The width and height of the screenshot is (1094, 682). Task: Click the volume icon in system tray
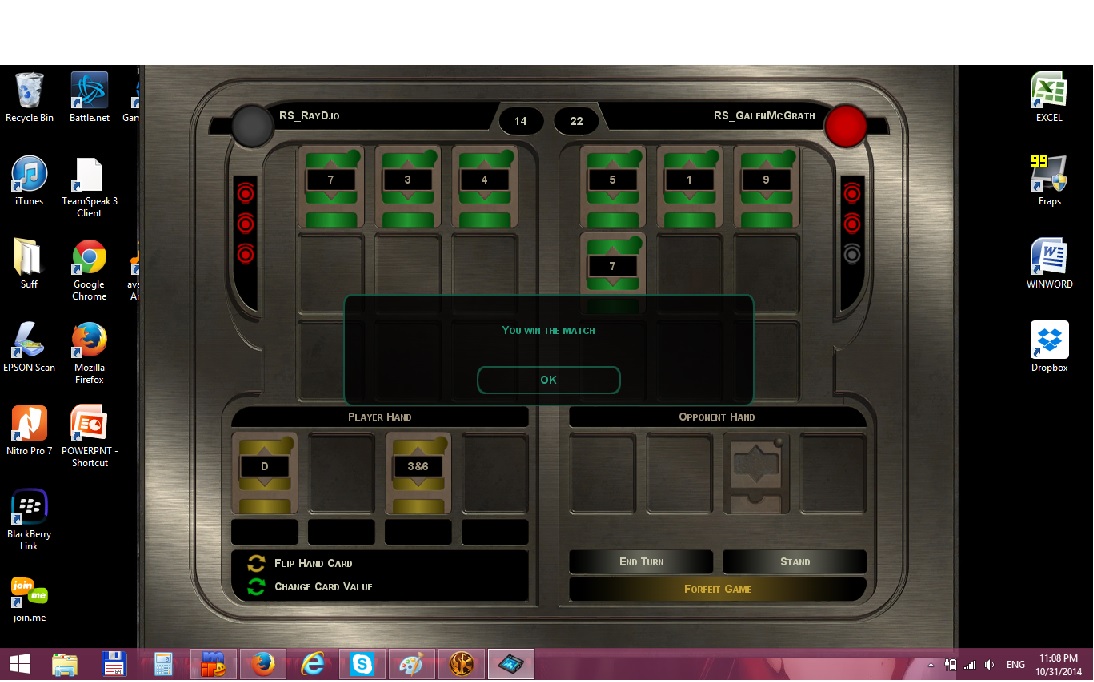click(989, 664)
